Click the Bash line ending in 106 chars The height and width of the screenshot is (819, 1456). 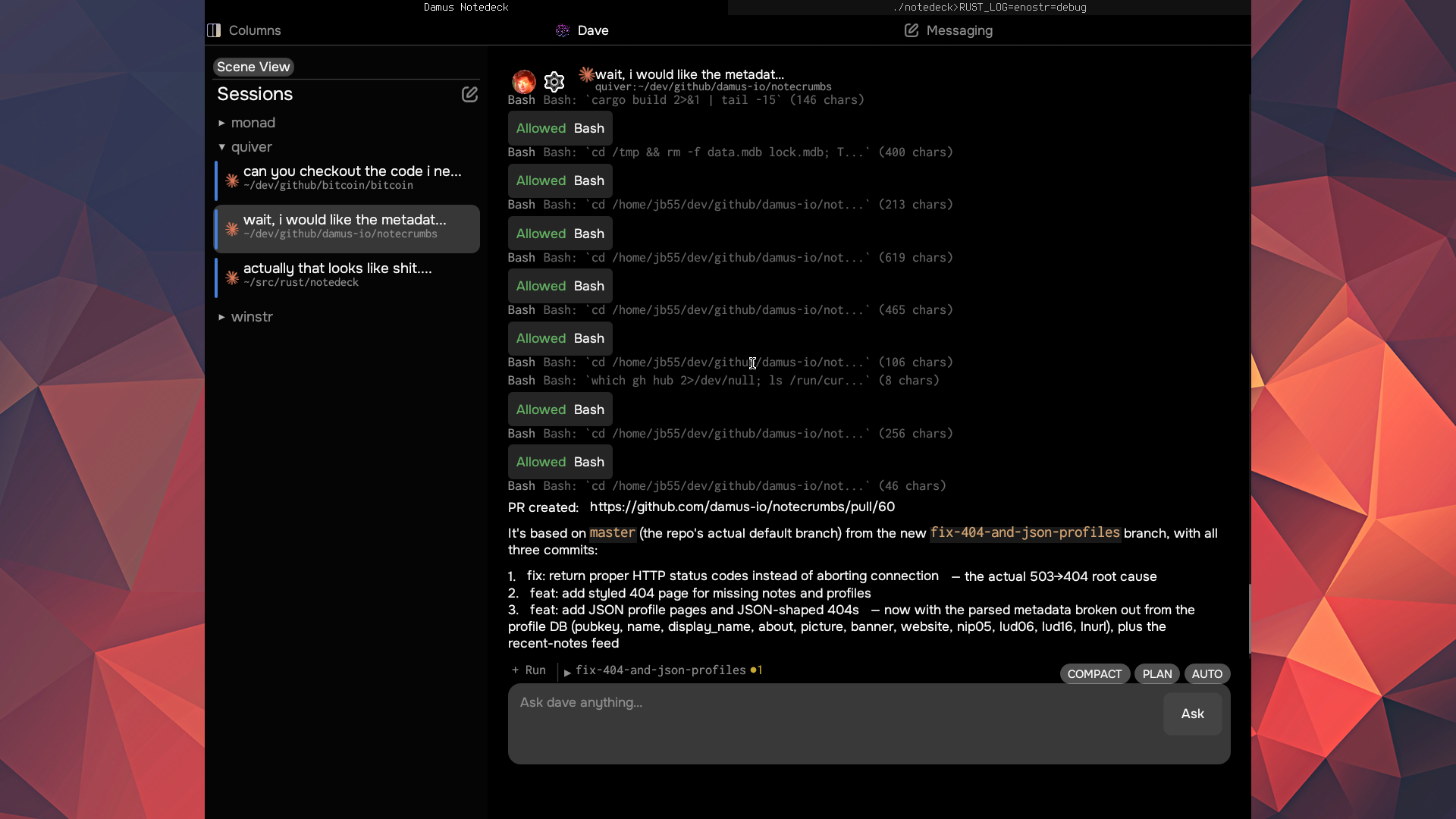pyautogui.click(x=730, y=362)
